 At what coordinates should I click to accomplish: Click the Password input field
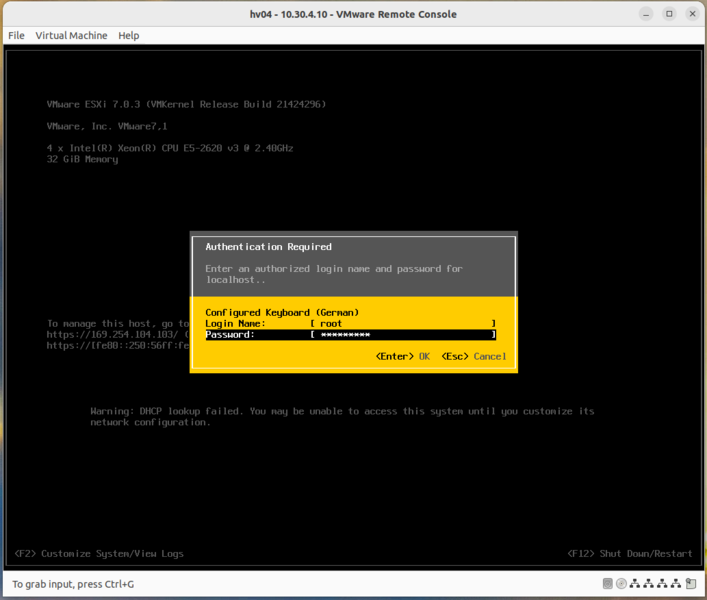point(402,335)
